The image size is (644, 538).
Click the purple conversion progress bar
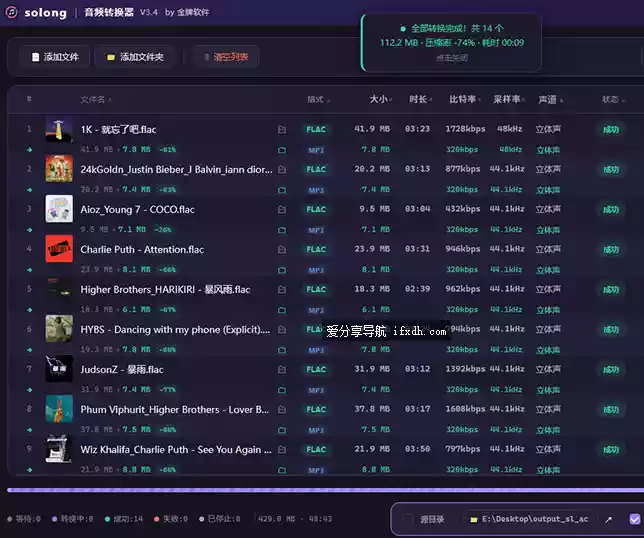tap(325, 490)
